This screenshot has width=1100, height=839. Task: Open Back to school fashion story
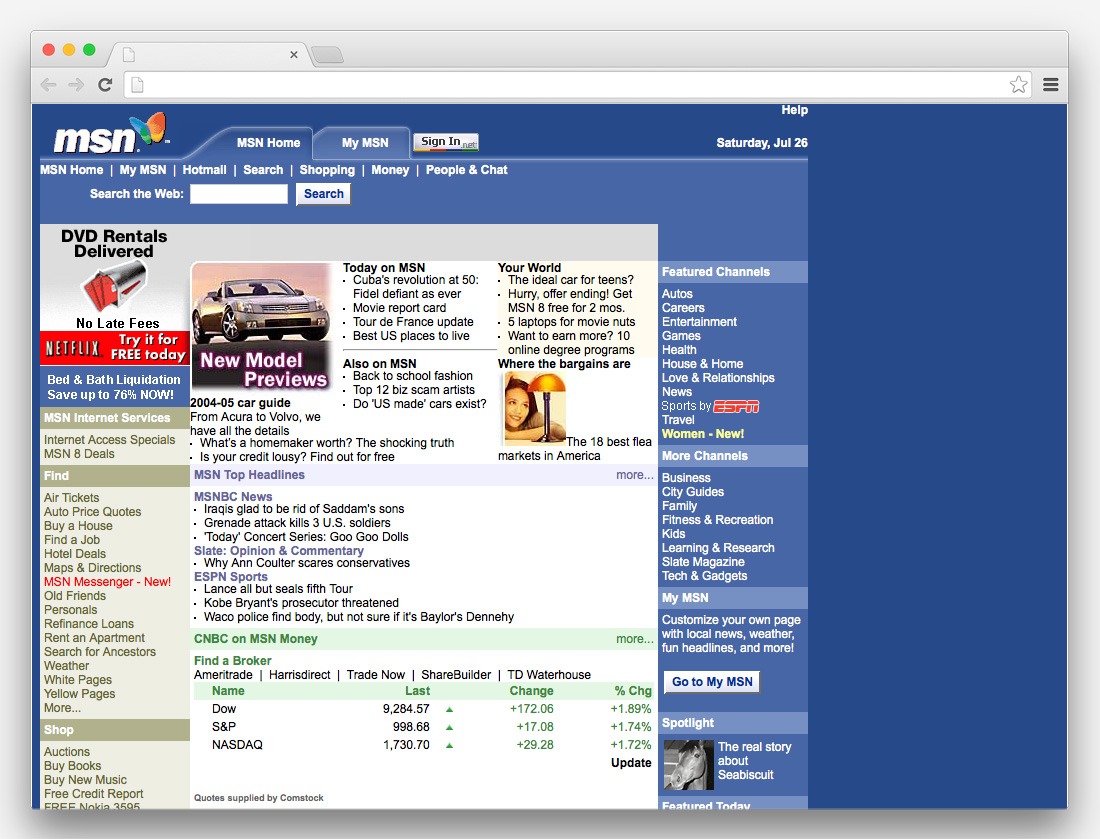click(x=412, y=376)
